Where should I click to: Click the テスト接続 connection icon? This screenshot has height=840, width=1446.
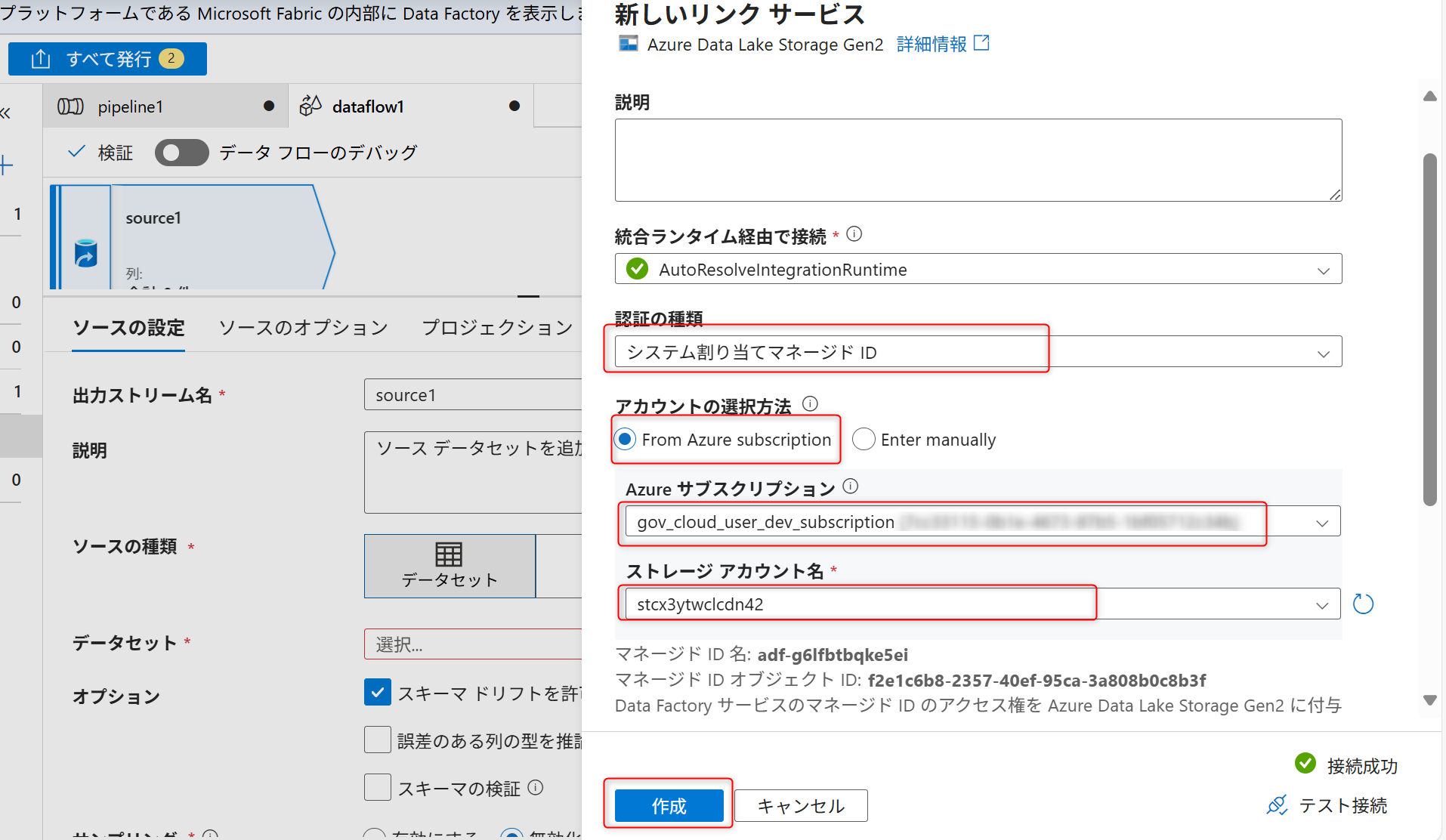click(1276, 805)
